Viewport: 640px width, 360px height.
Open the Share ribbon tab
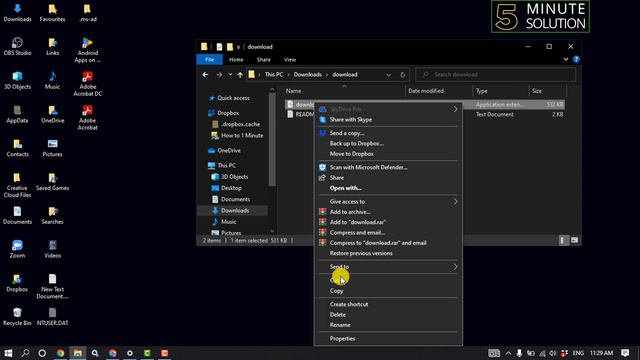[x=263, y=60]
